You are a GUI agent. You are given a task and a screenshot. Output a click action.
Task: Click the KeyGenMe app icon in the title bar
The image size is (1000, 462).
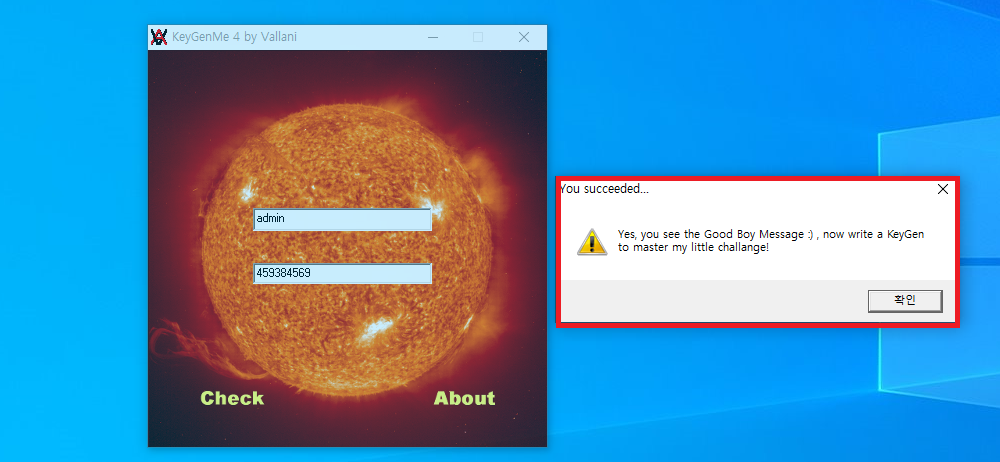pyautogui.click(x=159, y=37)
